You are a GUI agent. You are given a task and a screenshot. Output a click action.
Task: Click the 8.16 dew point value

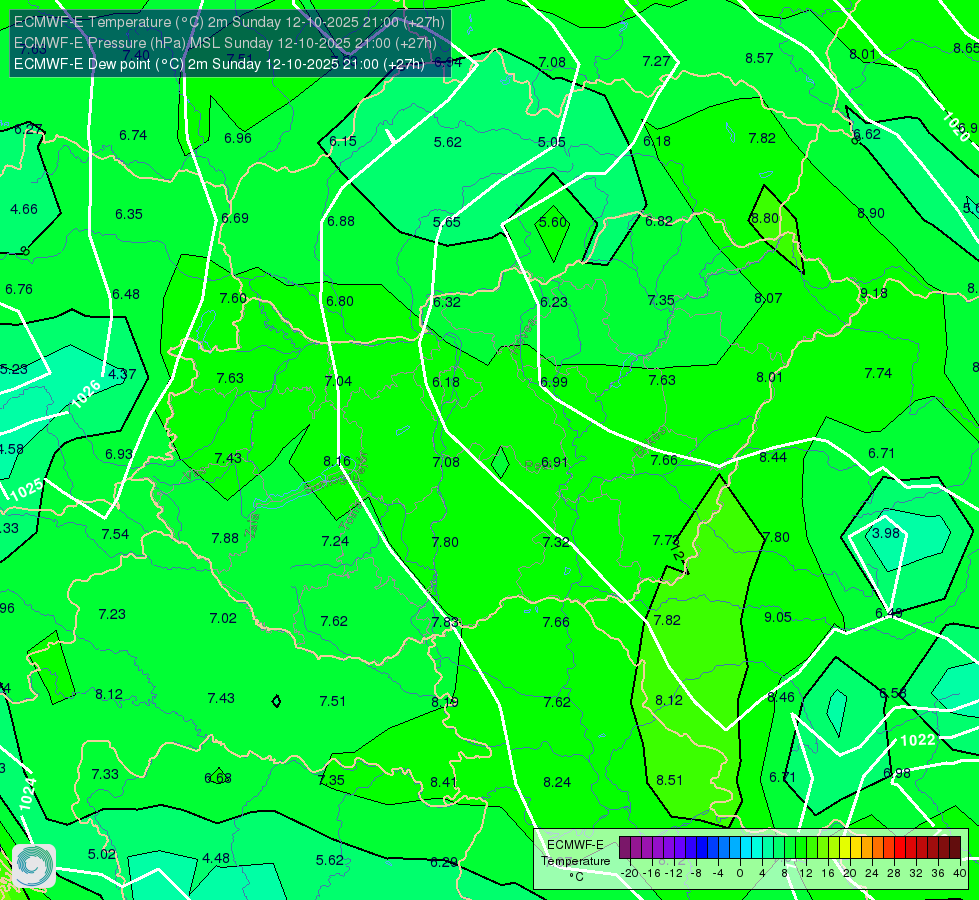[x=337, y=461]
